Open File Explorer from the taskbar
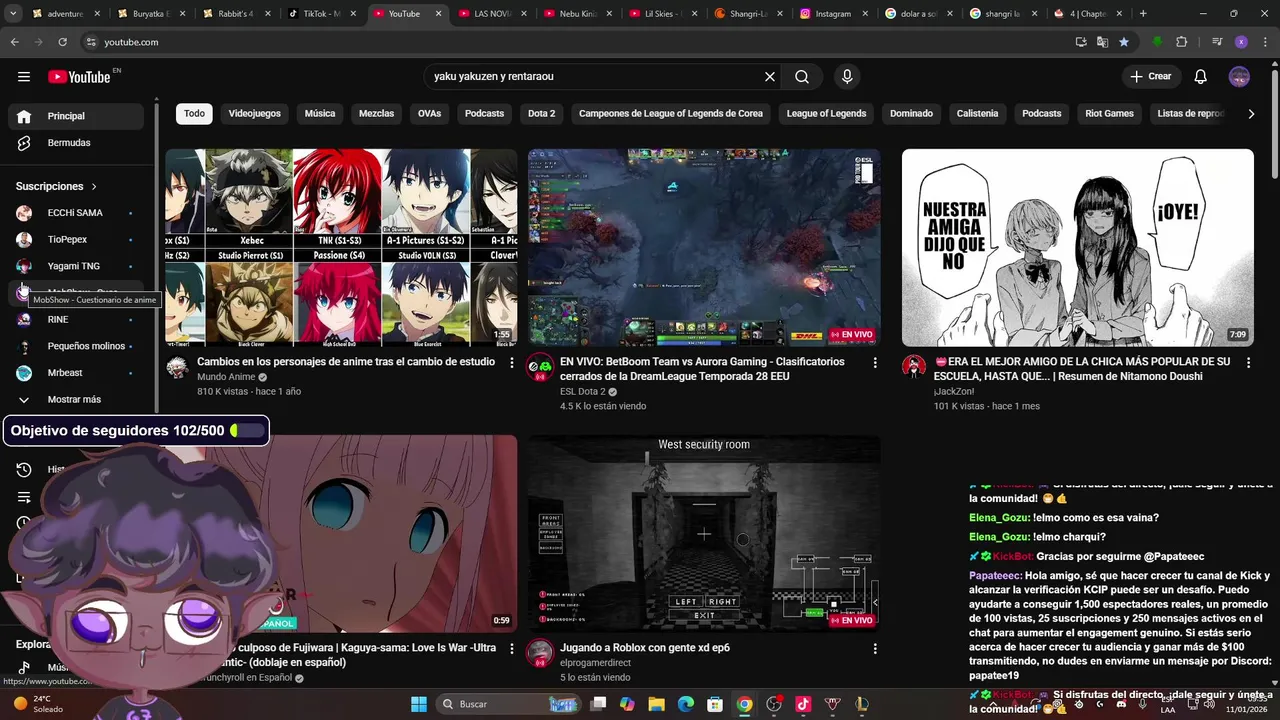 click(x=657, y=704)
